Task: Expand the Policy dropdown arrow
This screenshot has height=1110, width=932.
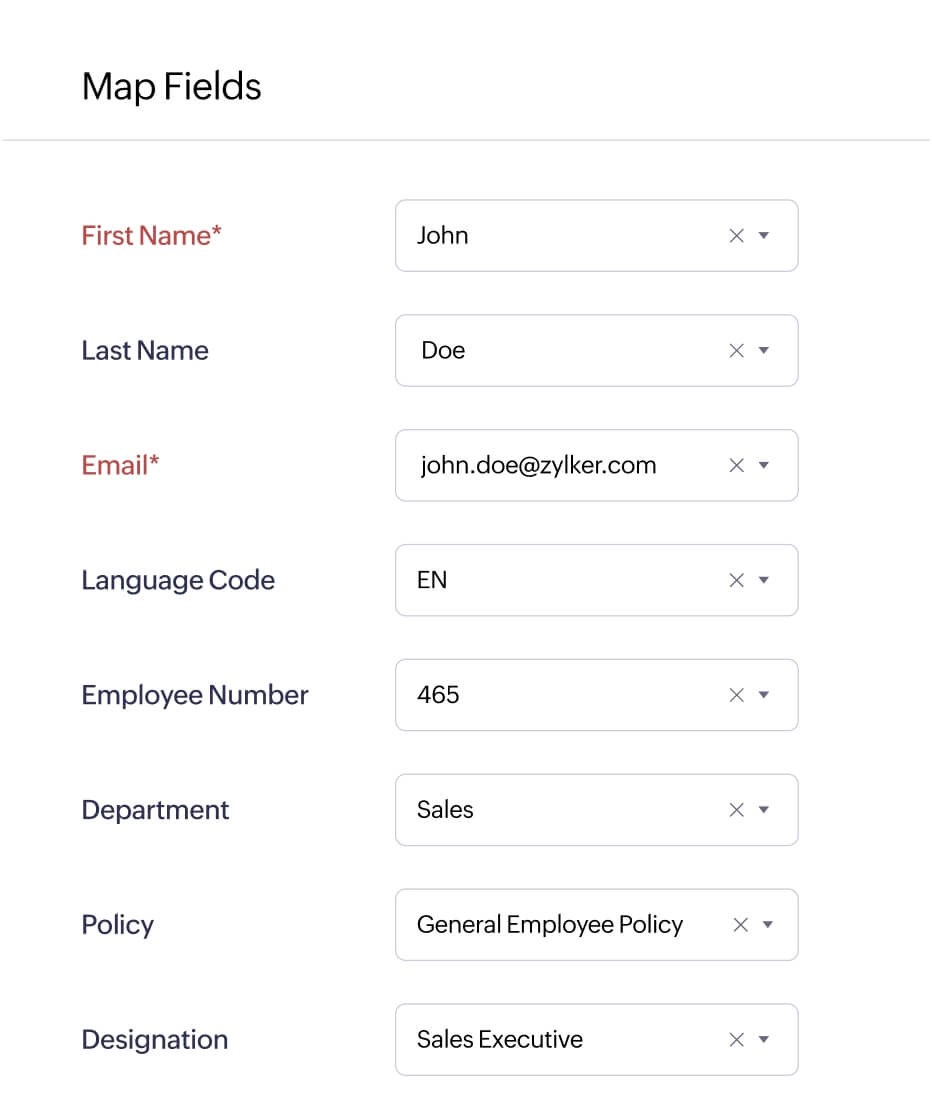Action: point(768,925)
